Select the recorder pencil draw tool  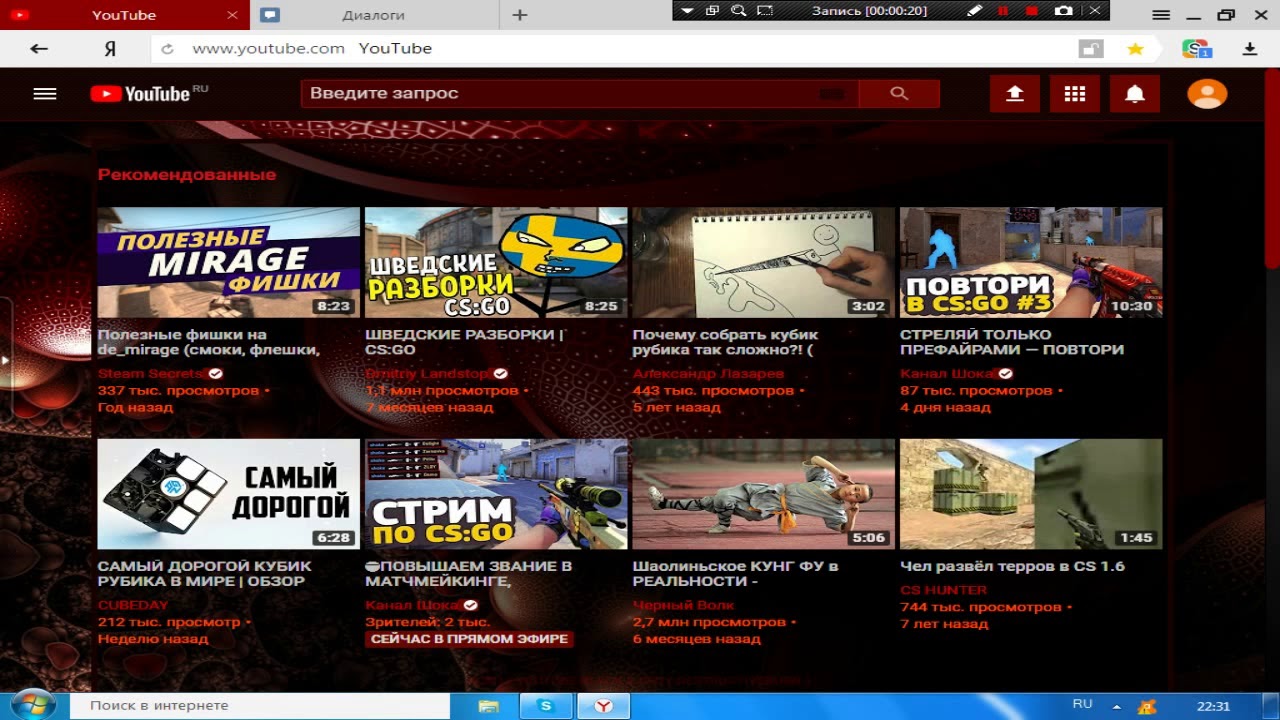click(975, 11)
